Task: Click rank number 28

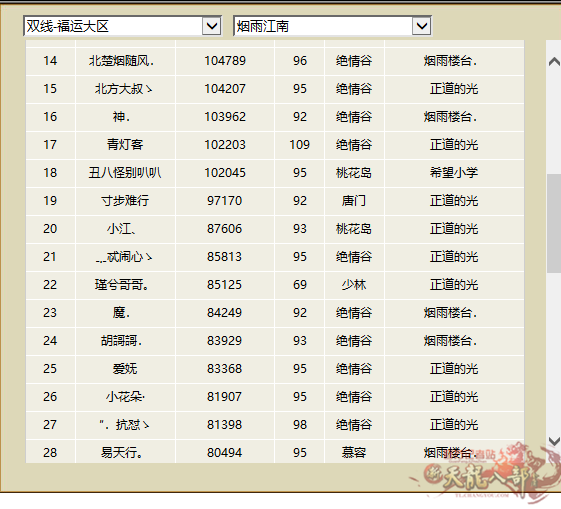Action: click(x=50, y=453)
